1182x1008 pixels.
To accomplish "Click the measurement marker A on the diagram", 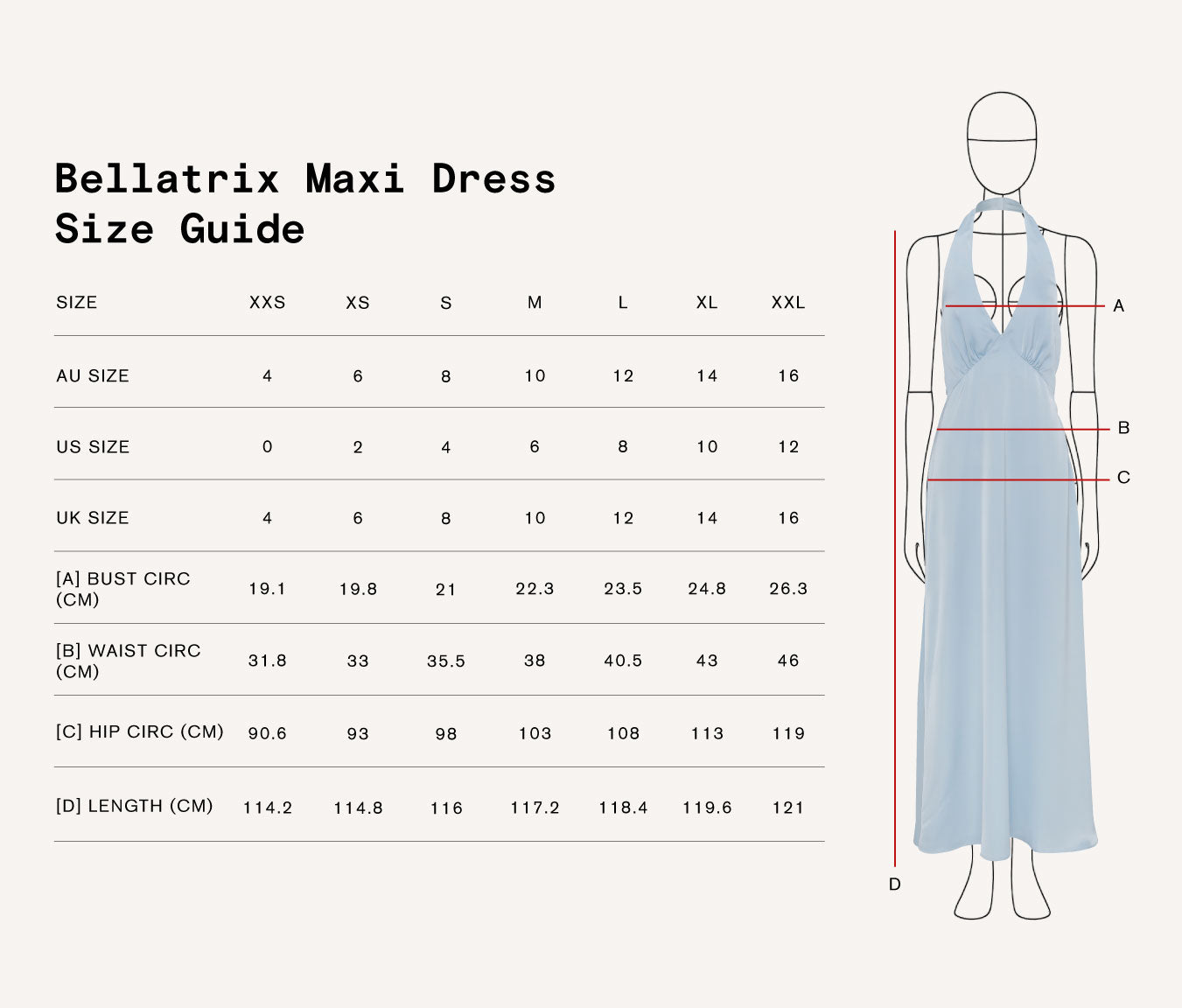I will click(1120, 305).
